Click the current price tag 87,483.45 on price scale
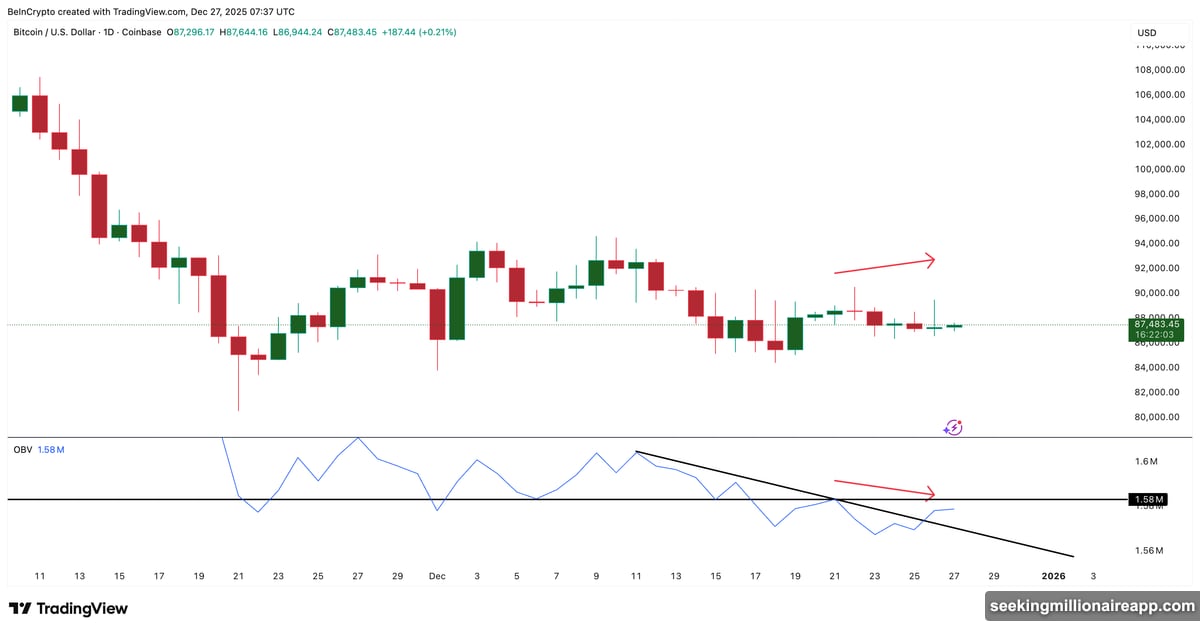 (1159, 326)
